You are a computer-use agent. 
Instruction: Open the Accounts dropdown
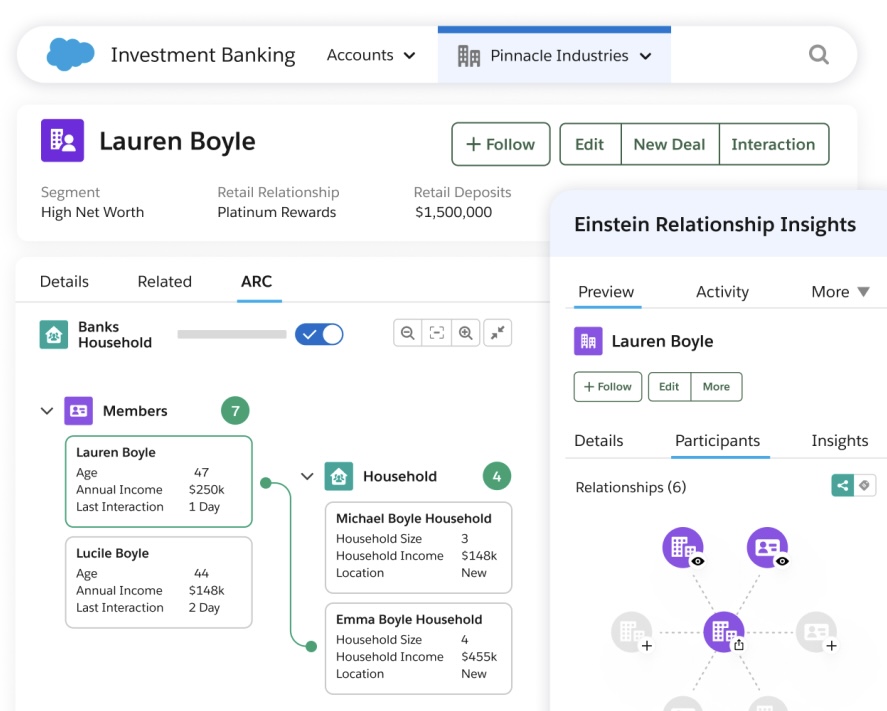(371, 55)
